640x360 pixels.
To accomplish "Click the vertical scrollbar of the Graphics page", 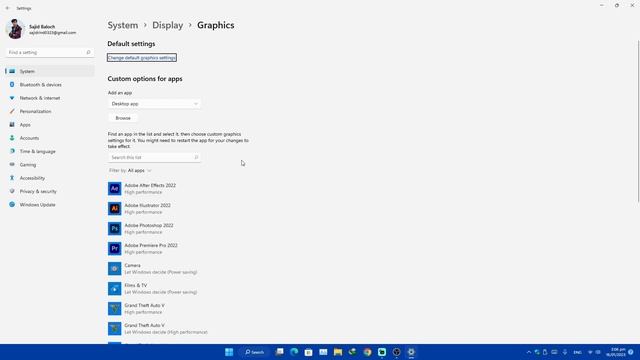I will tap(638, 121).
